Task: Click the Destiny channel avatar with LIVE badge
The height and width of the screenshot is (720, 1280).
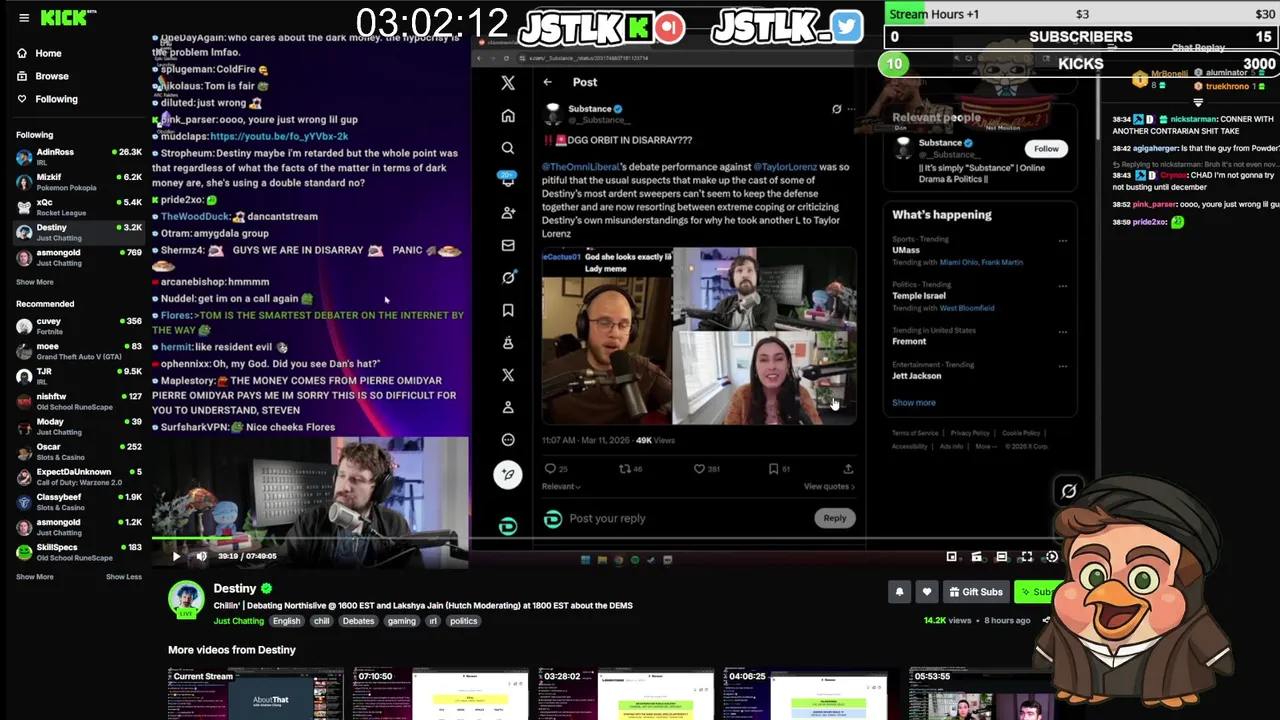Action: coord(186,599)
